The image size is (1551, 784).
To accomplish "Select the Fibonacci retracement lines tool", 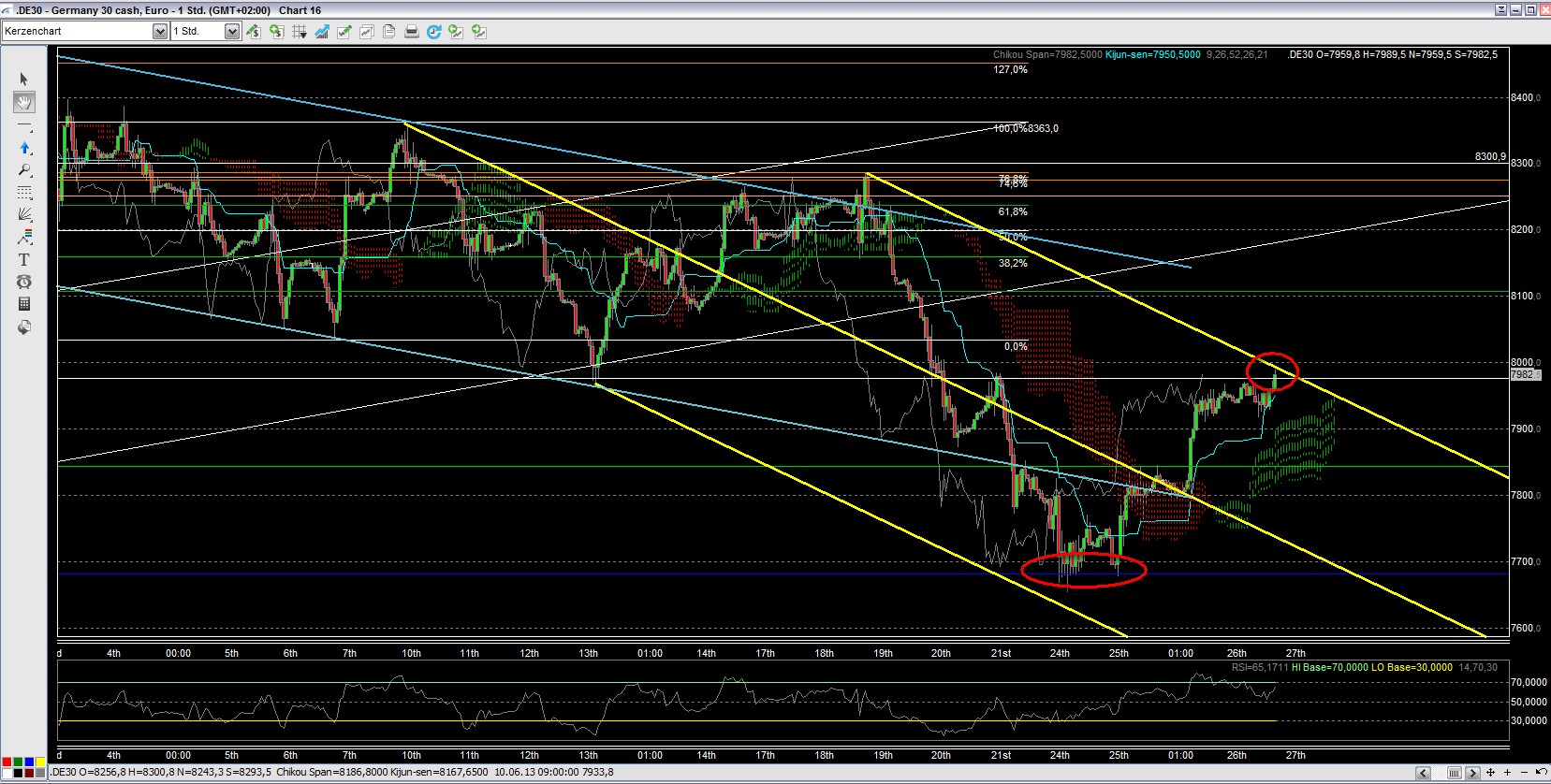I will [x=24, y=193].
